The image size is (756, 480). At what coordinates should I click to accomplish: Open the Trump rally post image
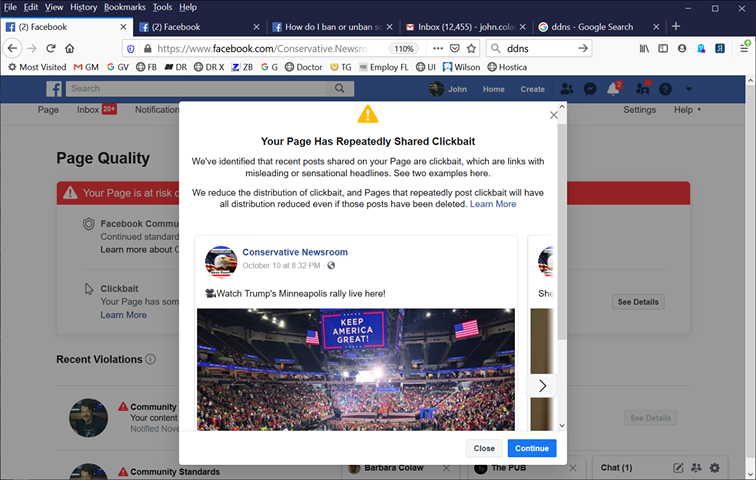point(355,368)
